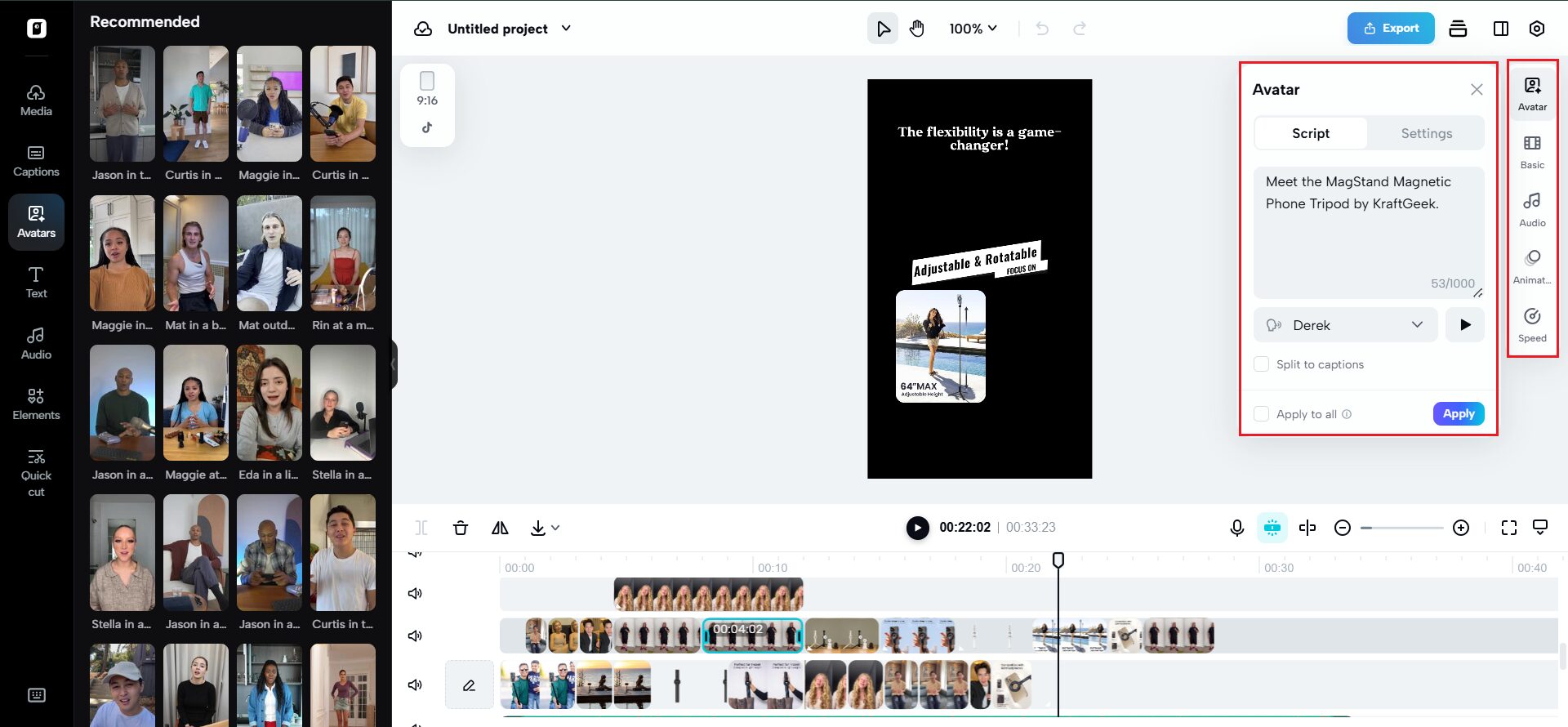Open the Elements panel
Image resolution: width=1568 pixels, height=727 pixels.
tap(36, 404)
